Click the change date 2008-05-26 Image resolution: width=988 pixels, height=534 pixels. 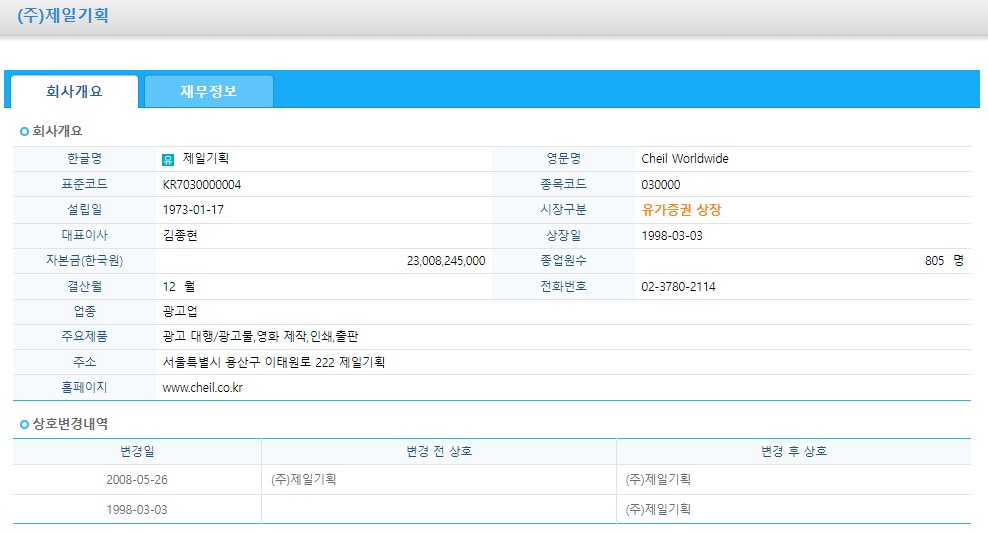click(137, 480)
